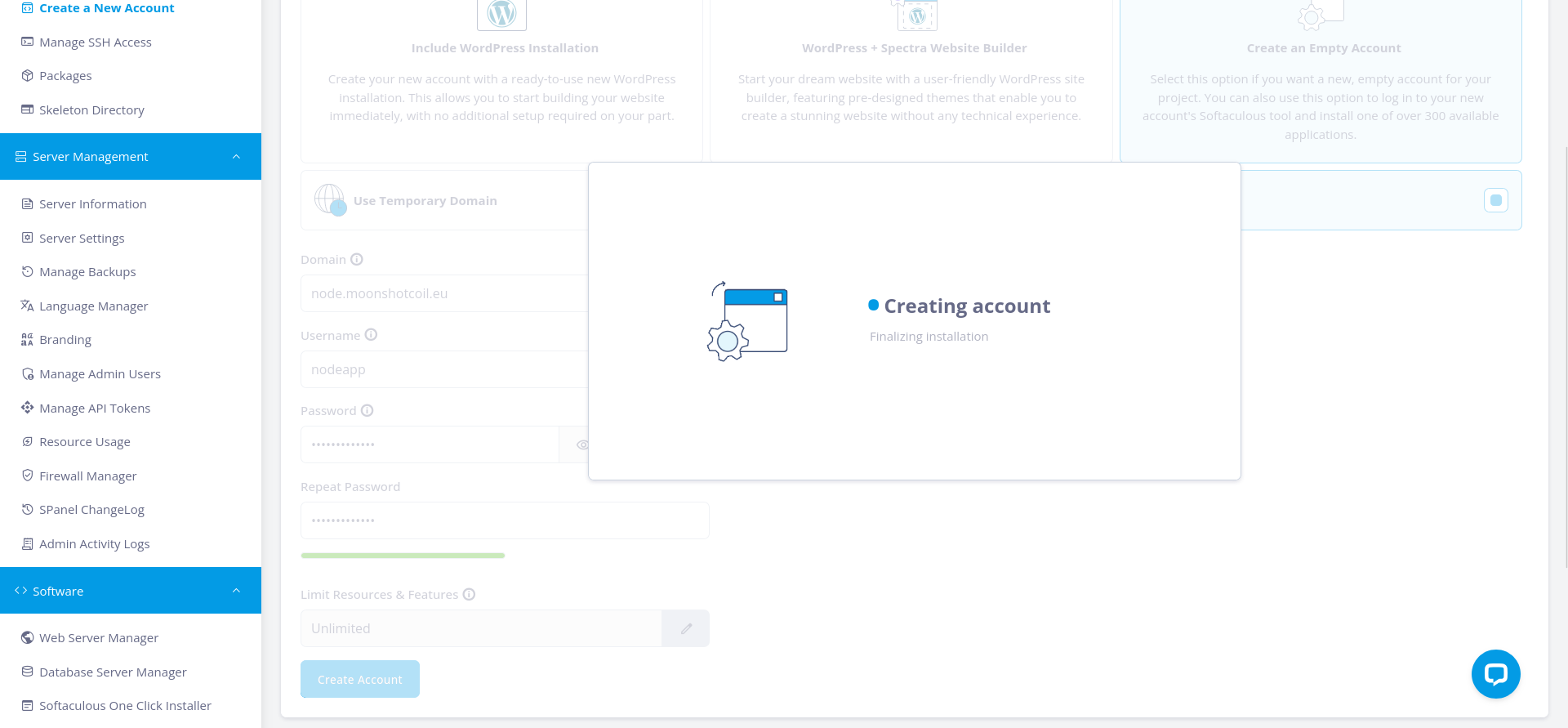Screen dimensions: 1568x728
Task: Open Create a New Account menu item
Action: (x=107, y=8)
